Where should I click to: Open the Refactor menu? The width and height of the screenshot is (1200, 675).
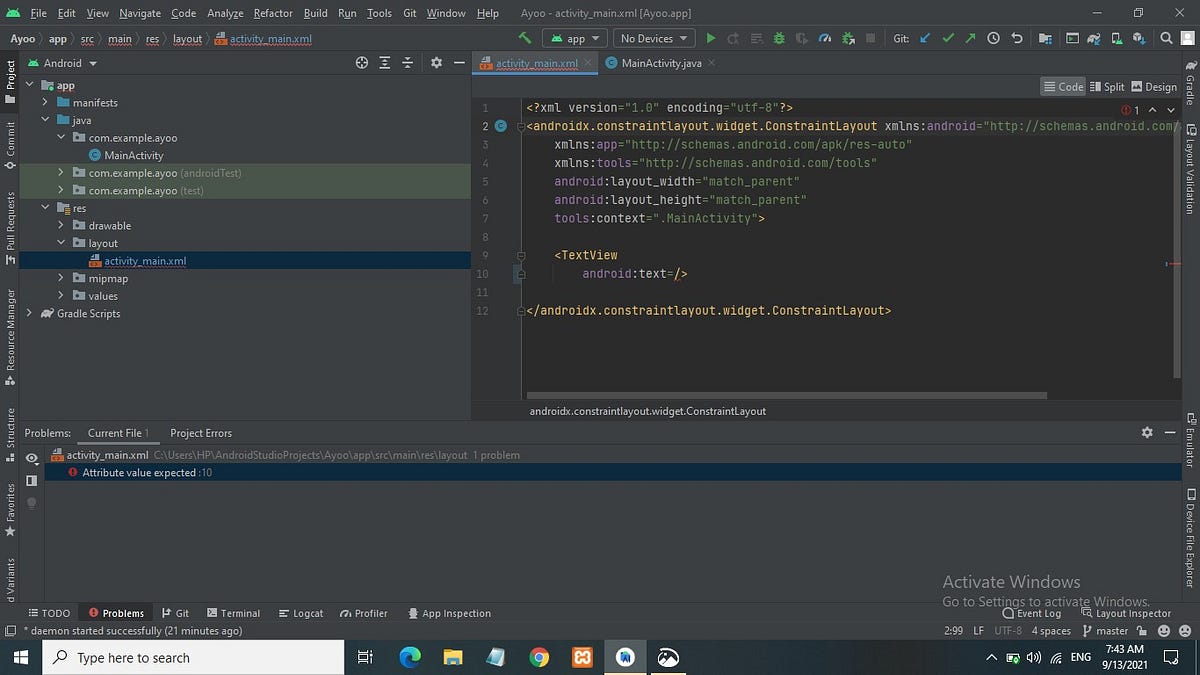tap(272, 13)
